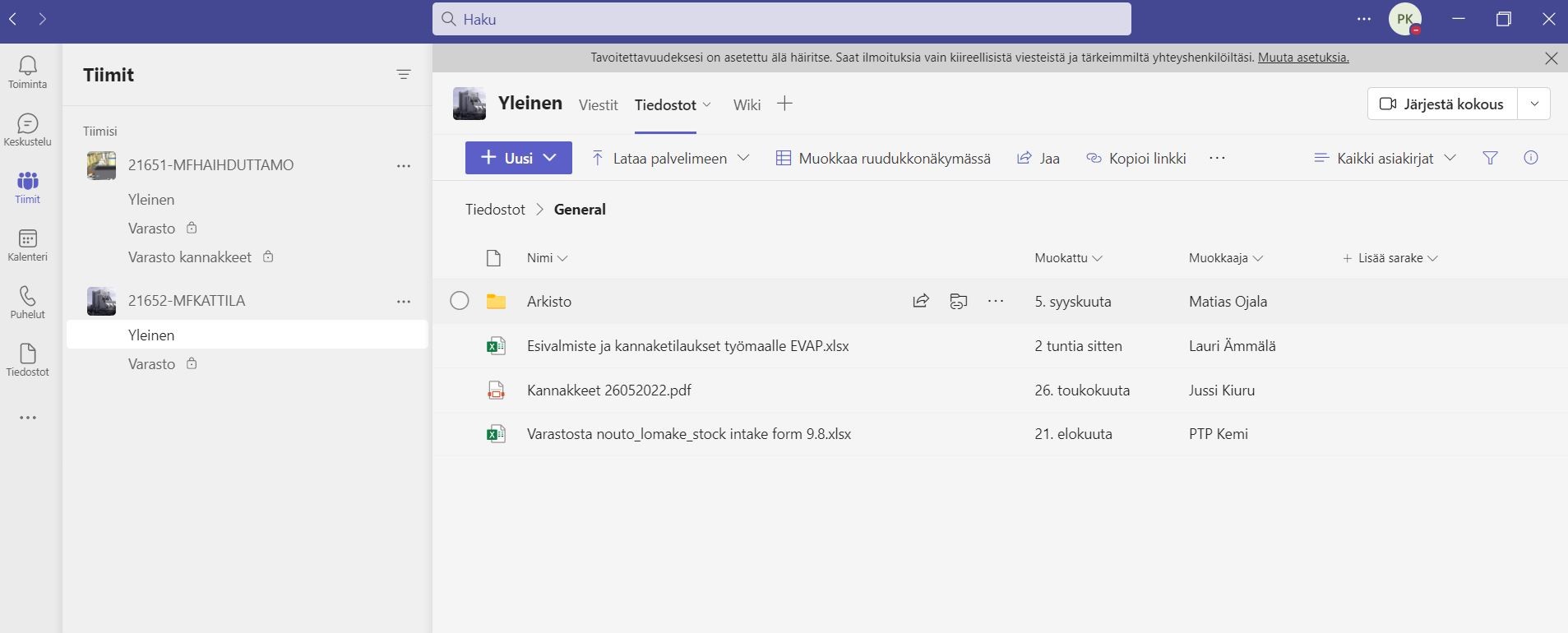This screenshot has height=633, width=1568.
Task: Open Tiedostot files in left rail
Action: click(27, 360)
